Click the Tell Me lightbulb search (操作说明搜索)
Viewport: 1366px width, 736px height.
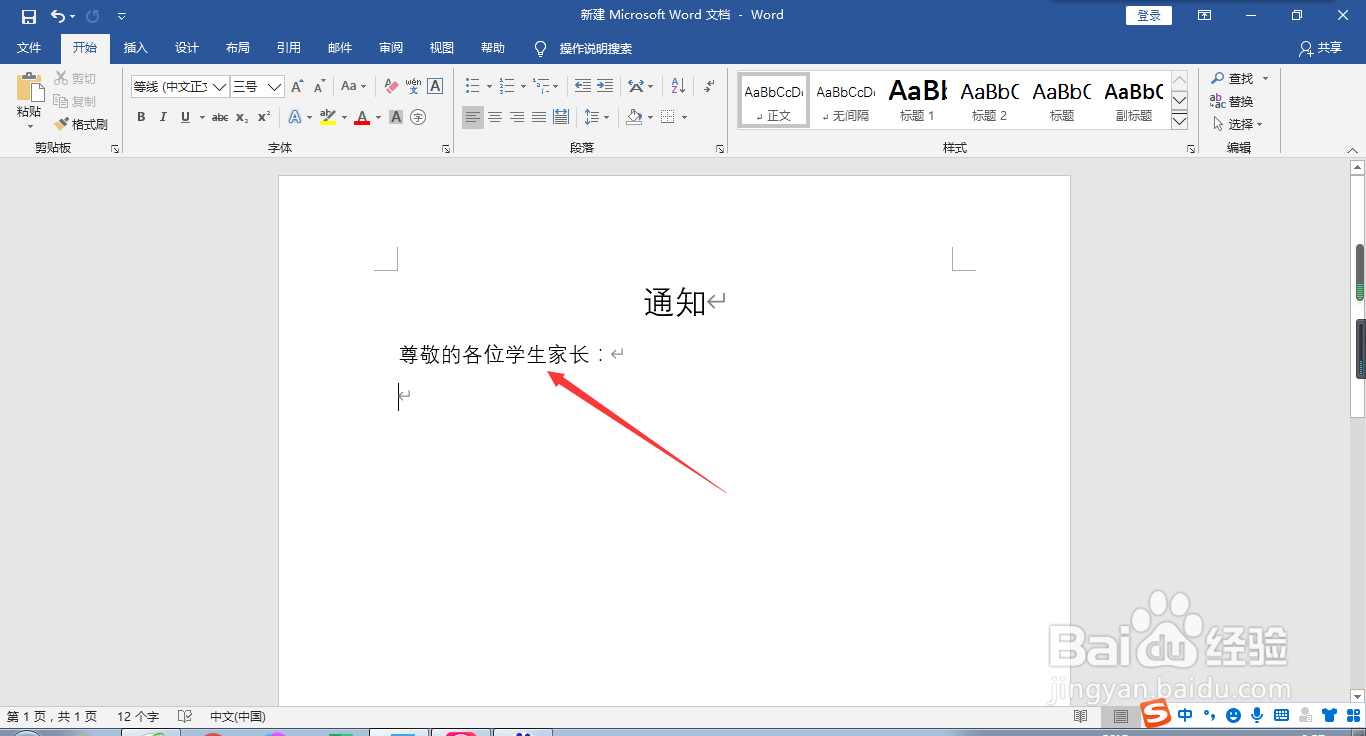(x=584, y=48)
